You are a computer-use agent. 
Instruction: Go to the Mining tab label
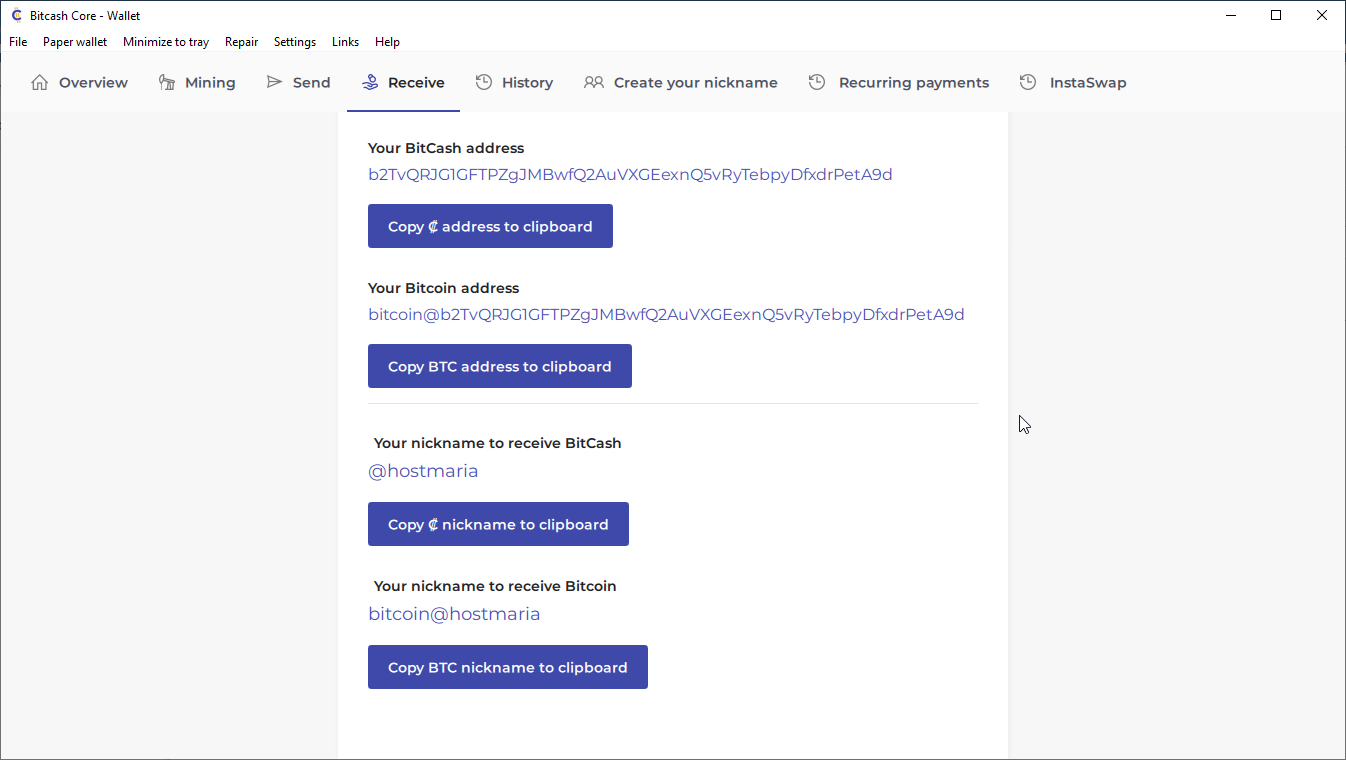click(x=210, y=83)
